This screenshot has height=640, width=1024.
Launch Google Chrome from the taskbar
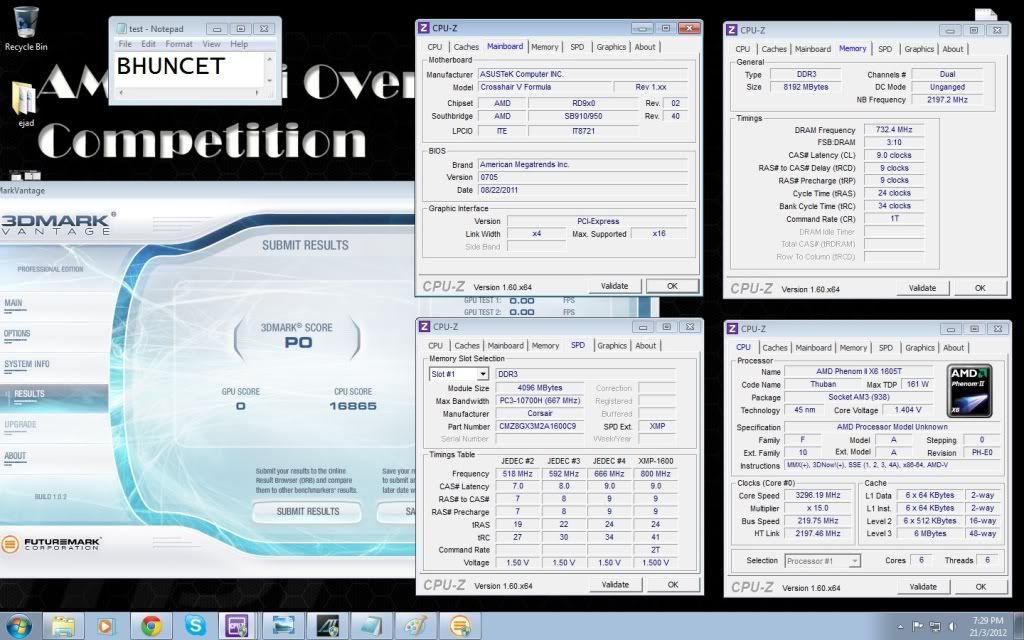[152, 626]
